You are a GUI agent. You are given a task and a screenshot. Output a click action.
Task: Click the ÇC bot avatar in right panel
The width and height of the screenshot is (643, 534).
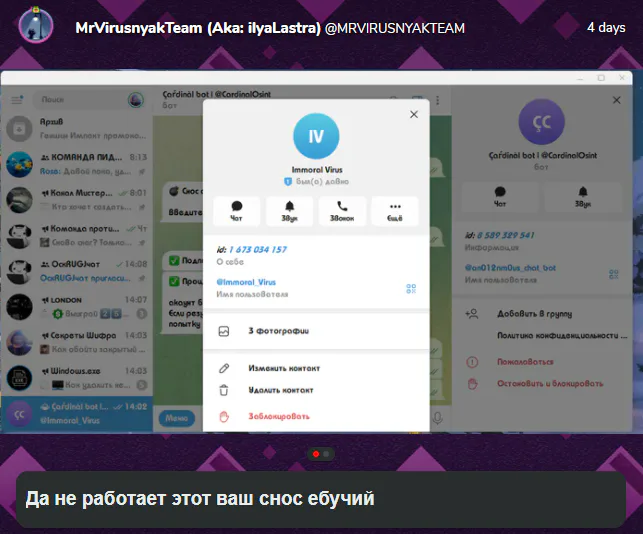(542, 122)
